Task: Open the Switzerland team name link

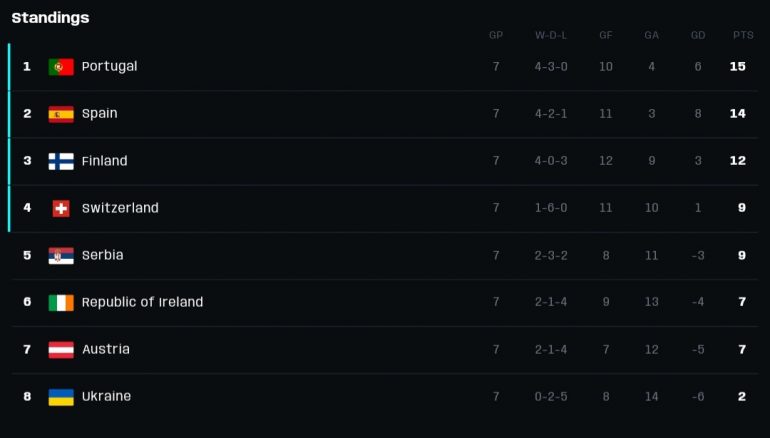Action: point(120,208)
